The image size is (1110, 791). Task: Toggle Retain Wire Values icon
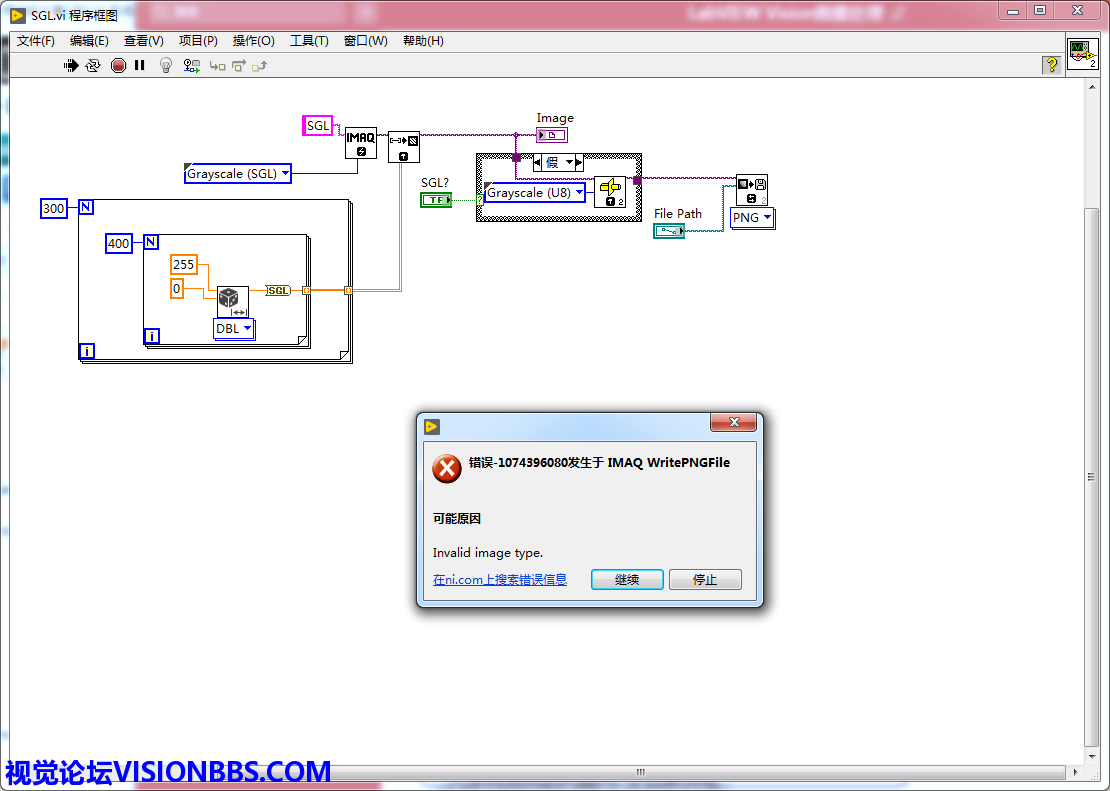pyautogui.click(x=191, y=65)
